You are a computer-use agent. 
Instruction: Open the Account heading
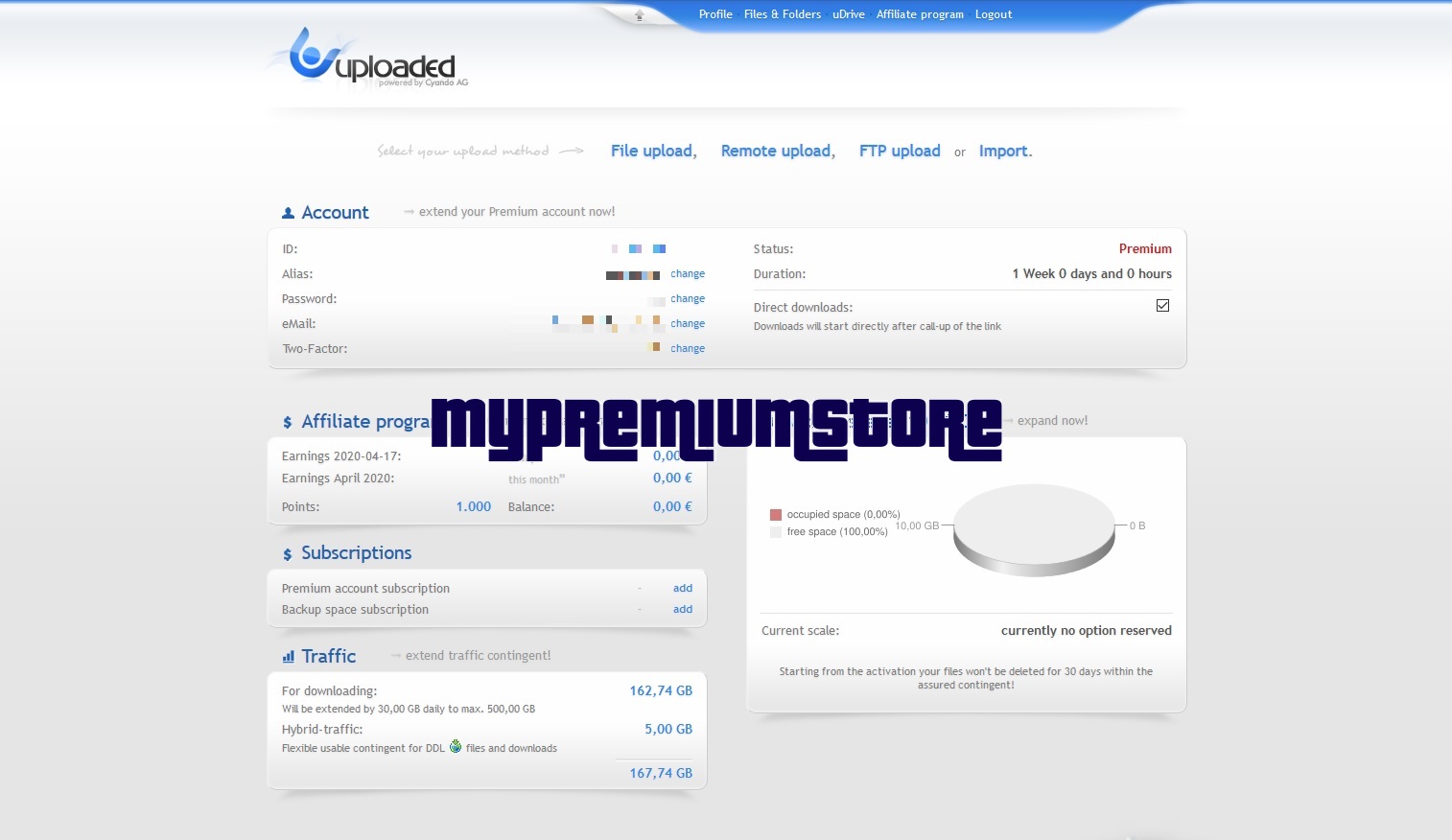point(335,213)
